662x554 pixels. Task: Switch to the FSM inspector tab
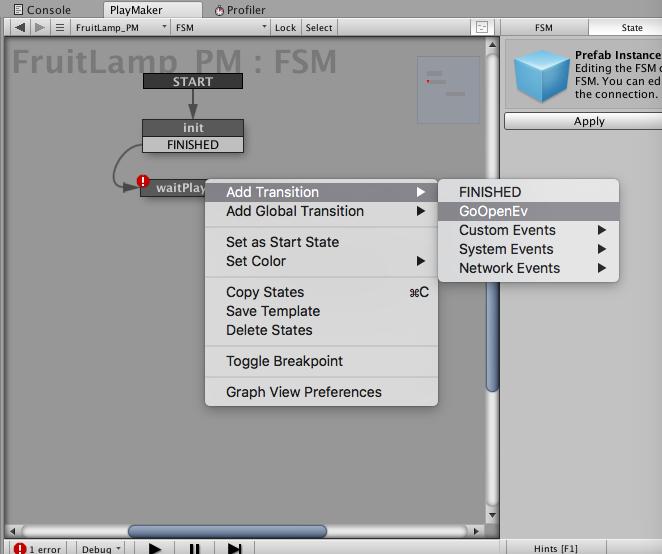[x=544, y=27]
